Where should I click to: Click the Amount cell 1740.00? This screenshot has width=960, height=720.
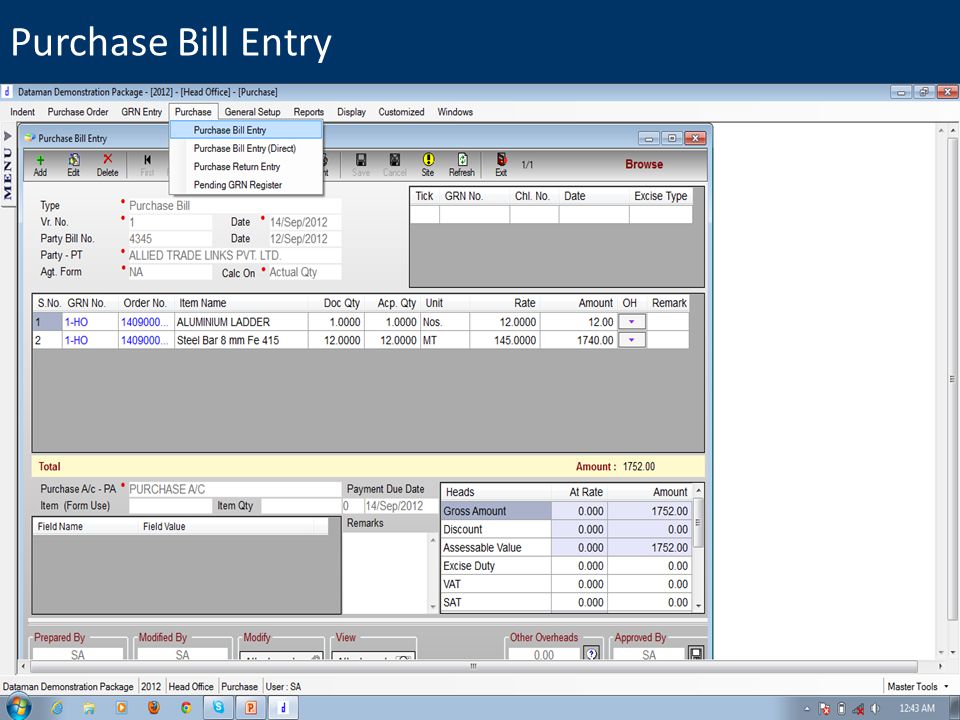pyautogui.click(x=577, y=340)
